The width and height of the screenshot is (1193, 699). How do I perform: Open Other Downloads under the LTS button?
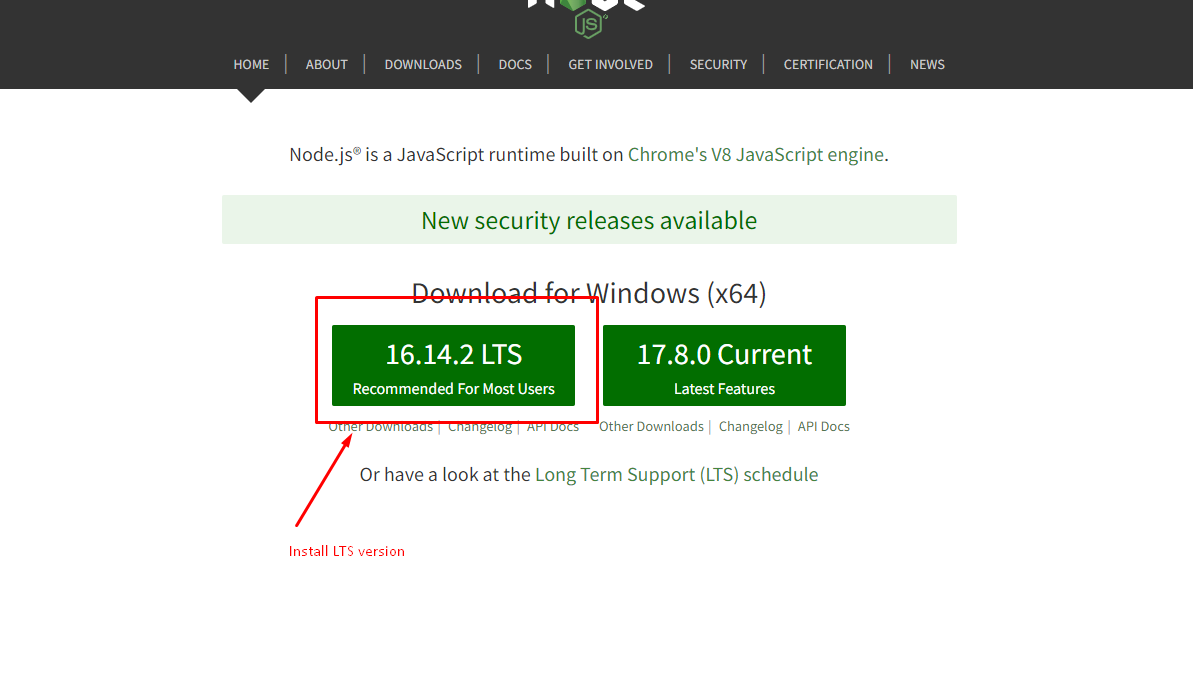pyautogui.click(x=380, y=427)
